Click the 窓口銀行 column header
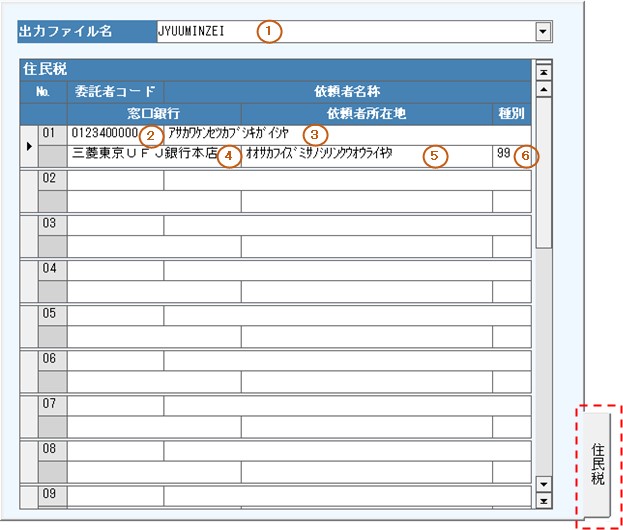 click(153, 112)
